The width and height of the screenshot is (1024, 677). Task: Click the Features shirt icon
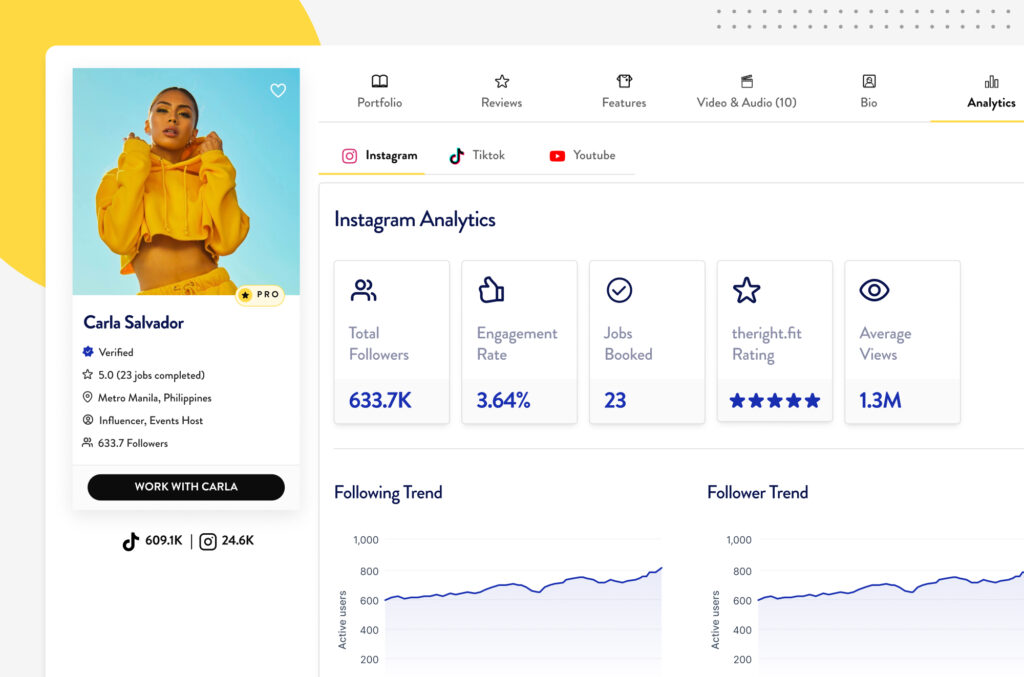tap(624, 81)
